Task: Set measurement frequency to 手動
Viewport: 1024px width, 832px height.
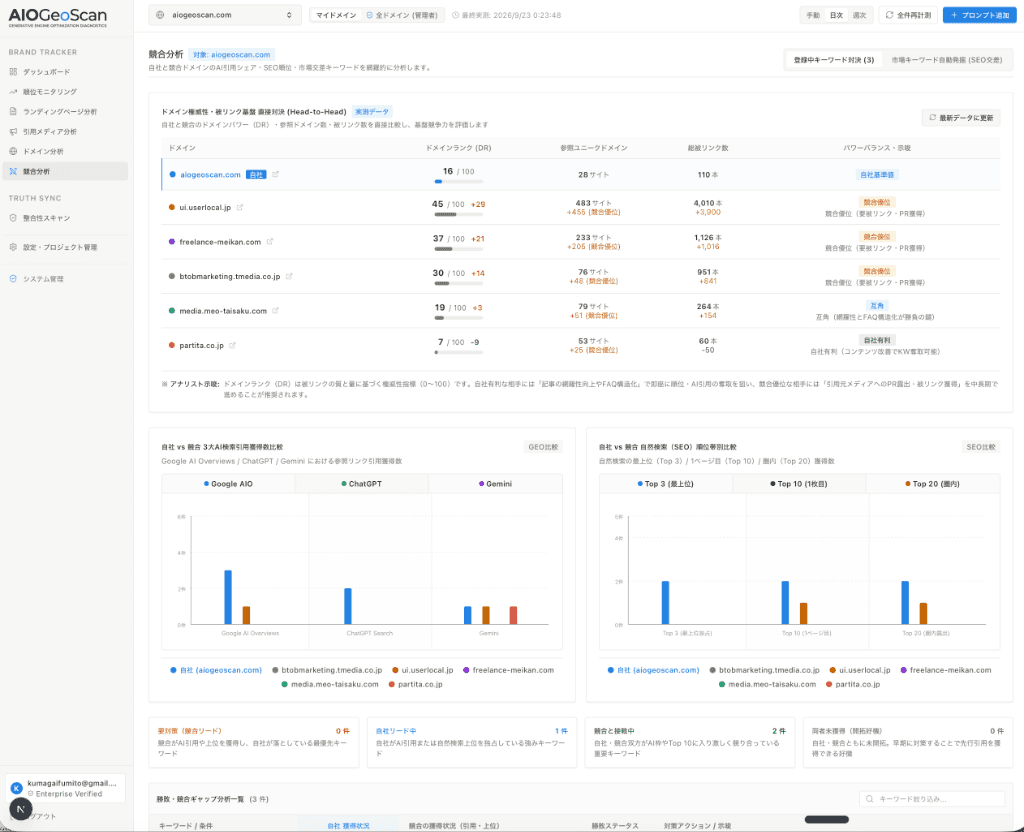Action: coord(813,15)
